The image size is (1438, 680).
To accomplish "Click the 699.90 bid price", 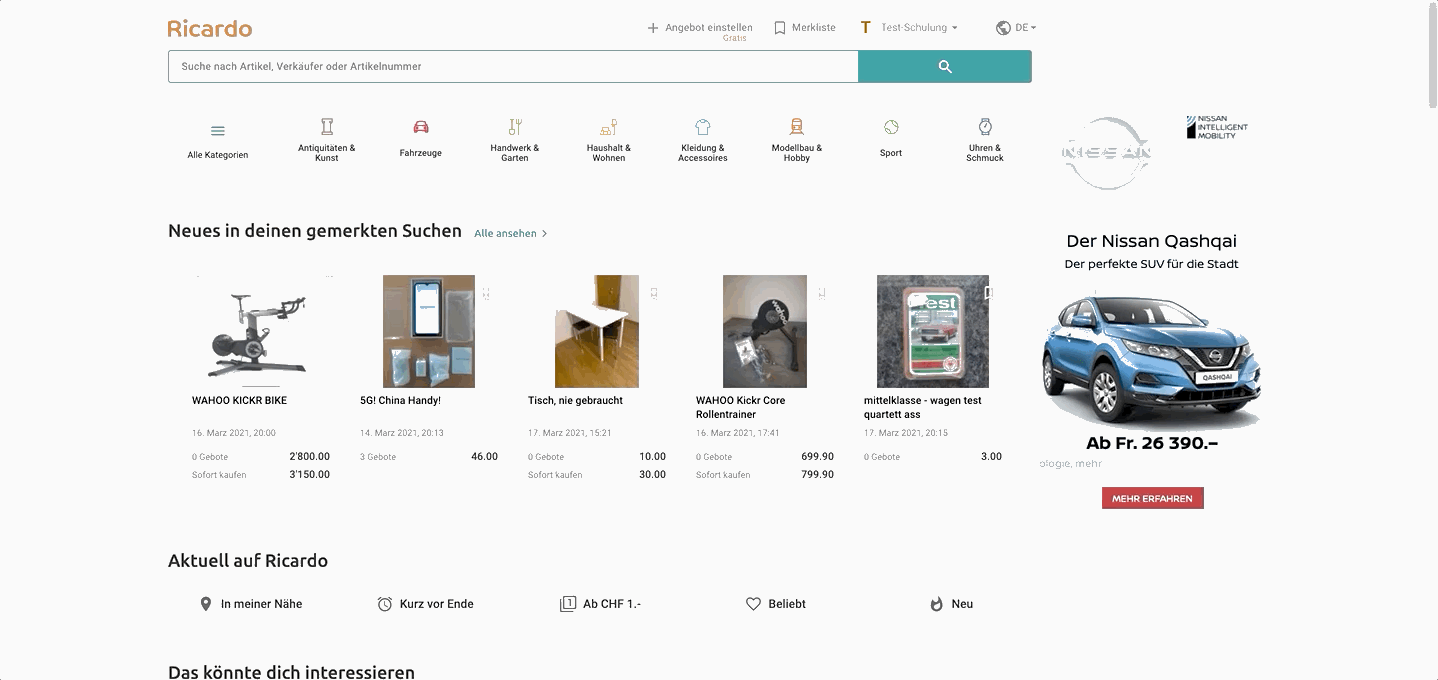I will tap(817, 457).
